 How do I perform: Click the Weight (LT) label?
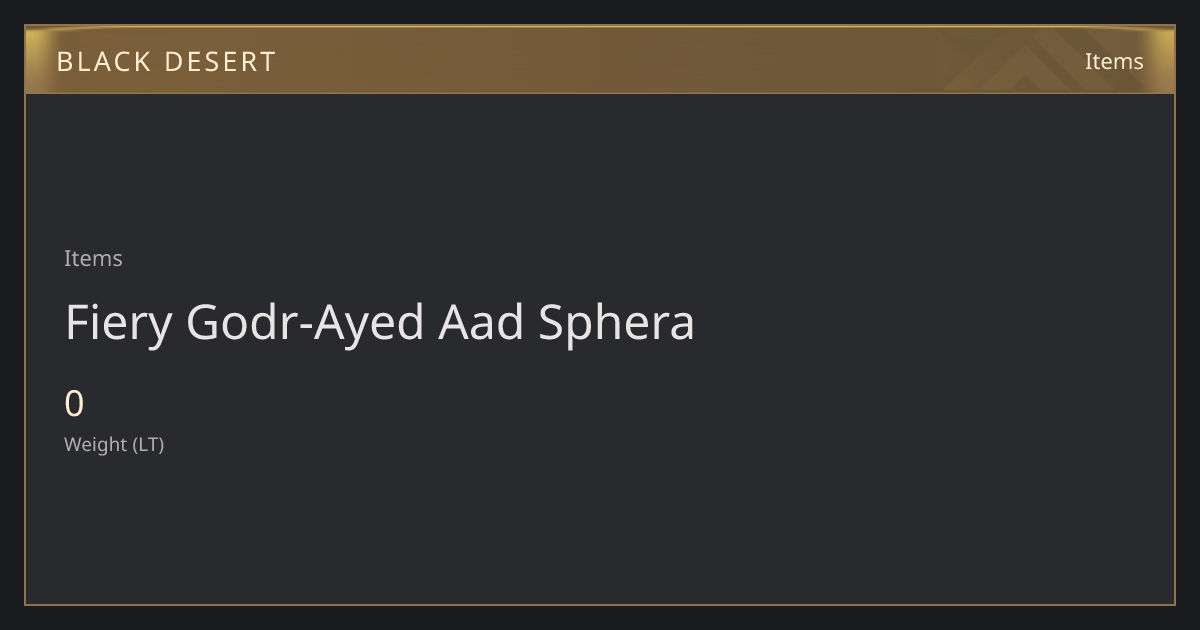point(114,444)
